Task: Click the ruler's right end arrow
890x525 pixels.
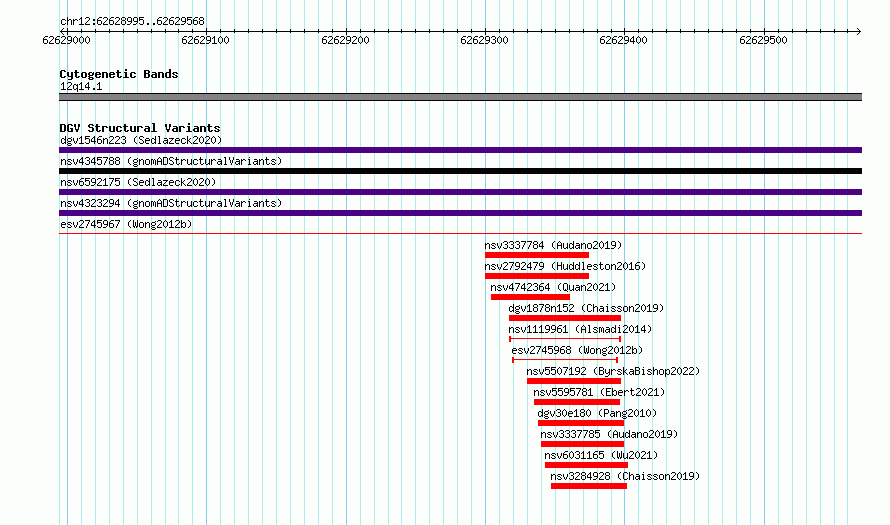Action: [x=858, y=31]
